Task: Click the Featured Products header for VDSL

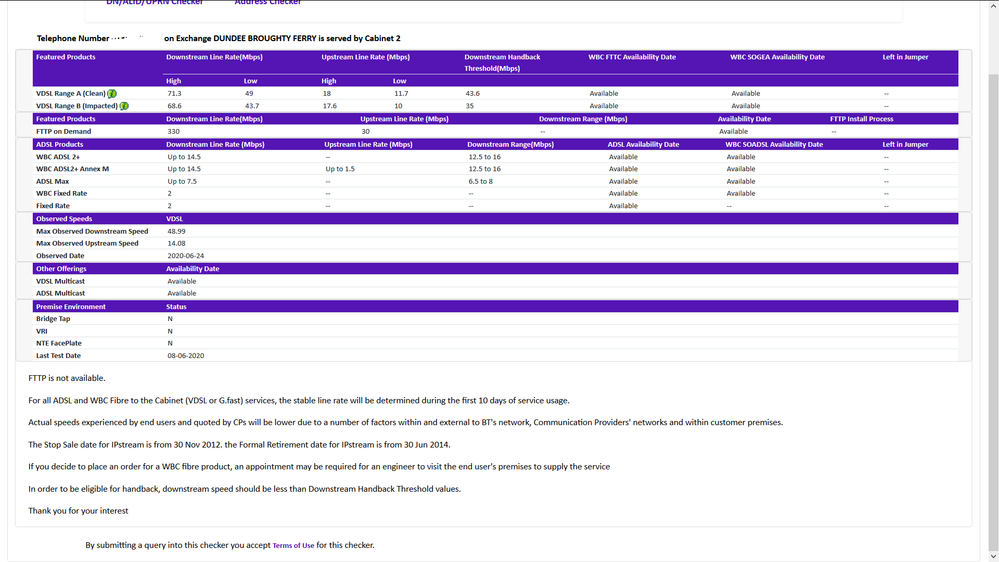Action: (66, 57)
